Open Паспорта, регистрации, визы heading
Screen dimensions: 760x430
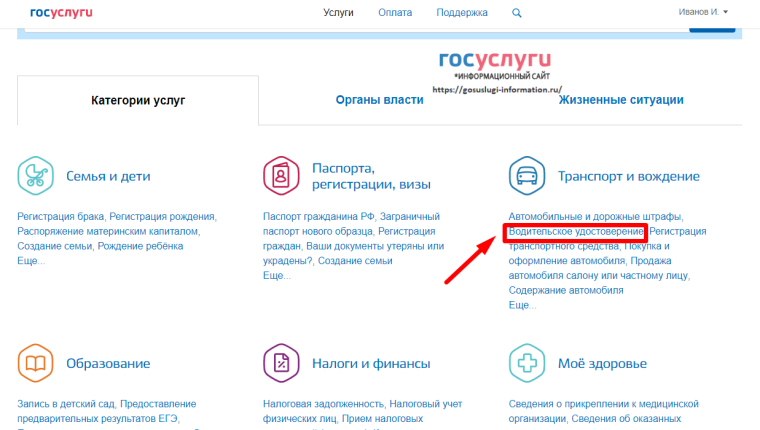pyautogui.click(x=371, y=176)
